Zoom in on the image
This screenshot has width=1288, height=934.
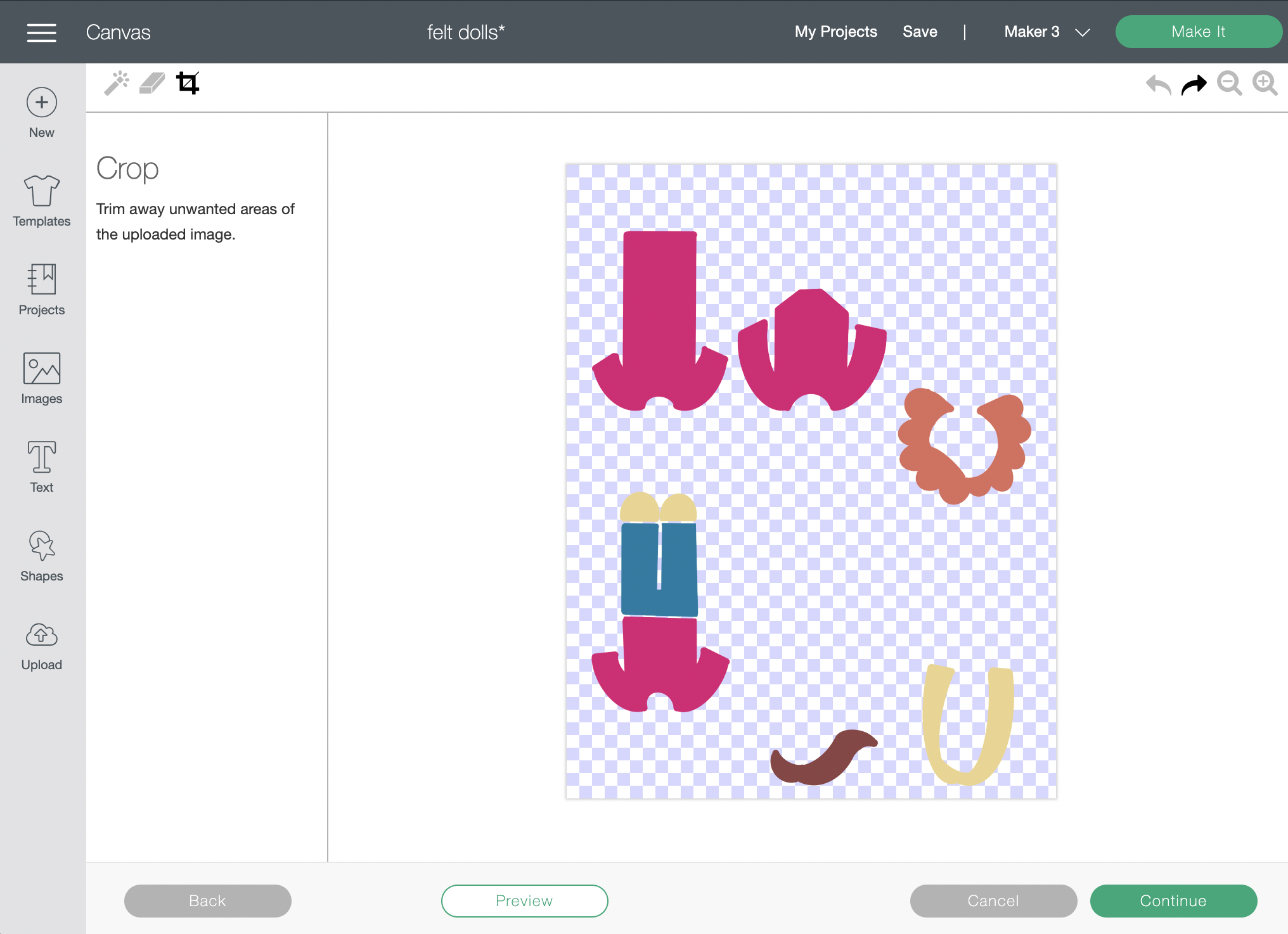tap(1265, 84)
